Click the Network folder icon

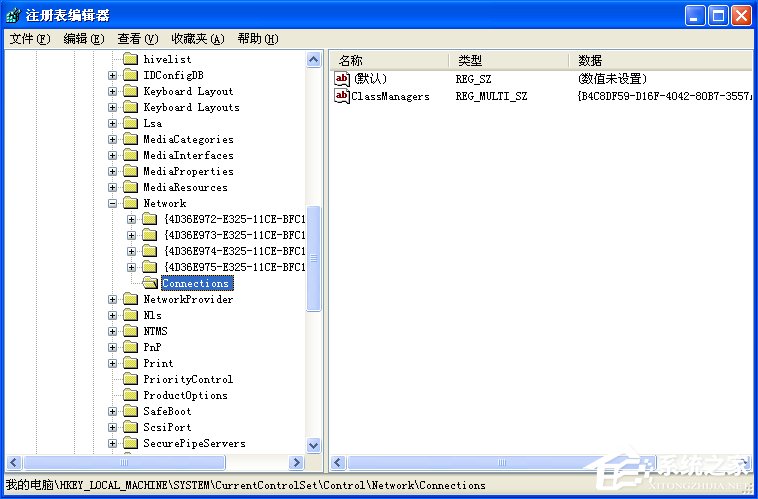pos(130,203)
